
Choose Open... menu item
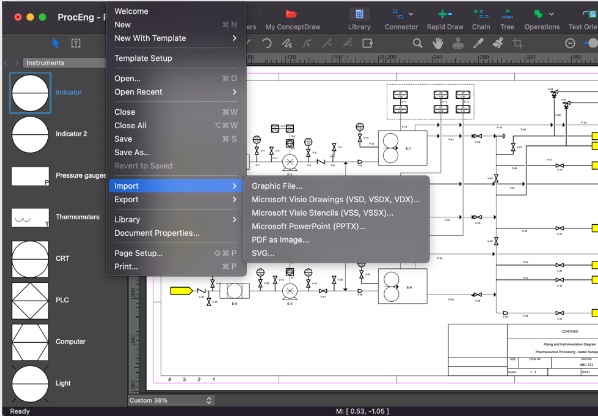(176, 79)
